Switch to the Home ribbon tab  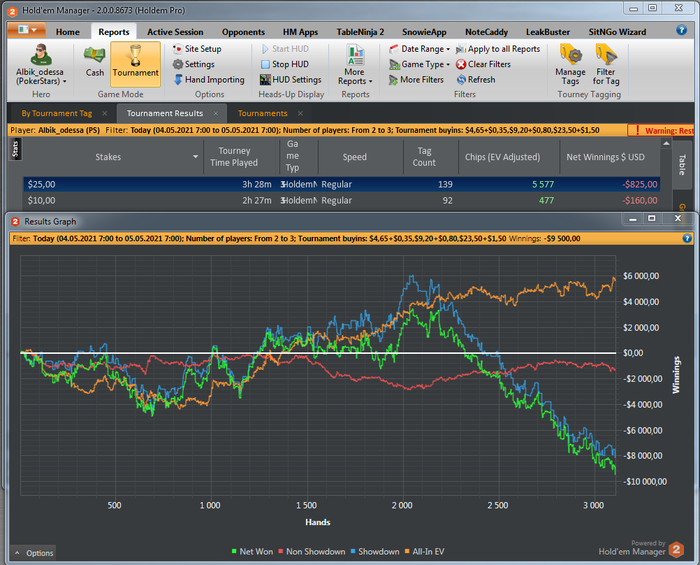[68, 32]
